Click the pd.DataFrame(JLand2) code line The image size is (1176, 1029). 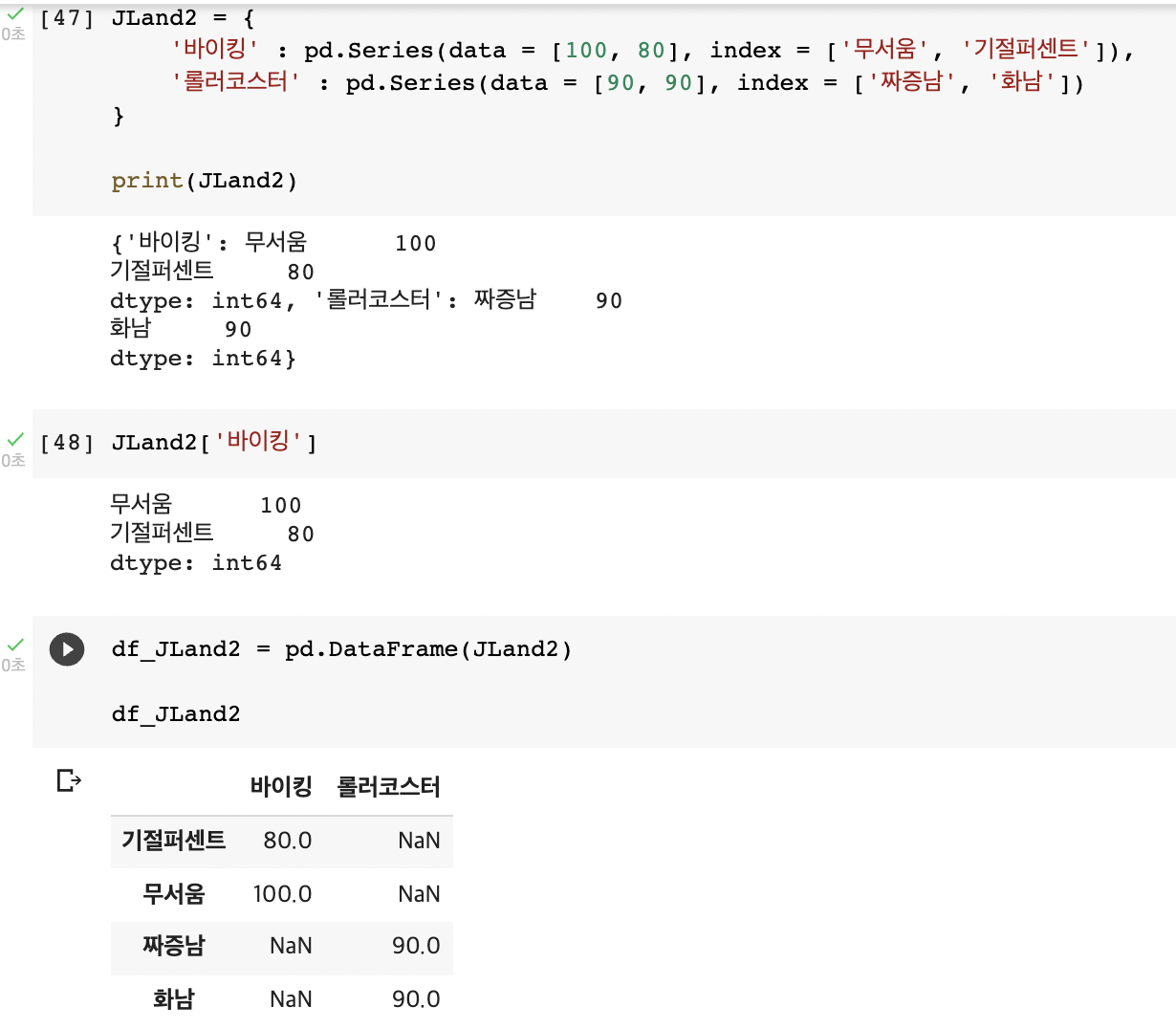tap(341, 649)
